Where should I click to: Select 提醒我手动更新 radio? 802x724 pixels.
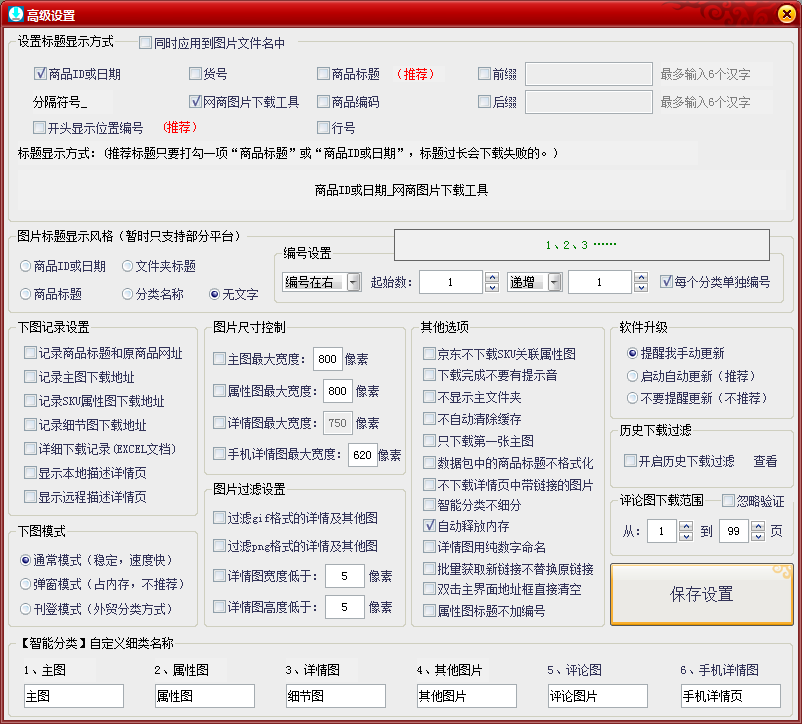(632, 353)
